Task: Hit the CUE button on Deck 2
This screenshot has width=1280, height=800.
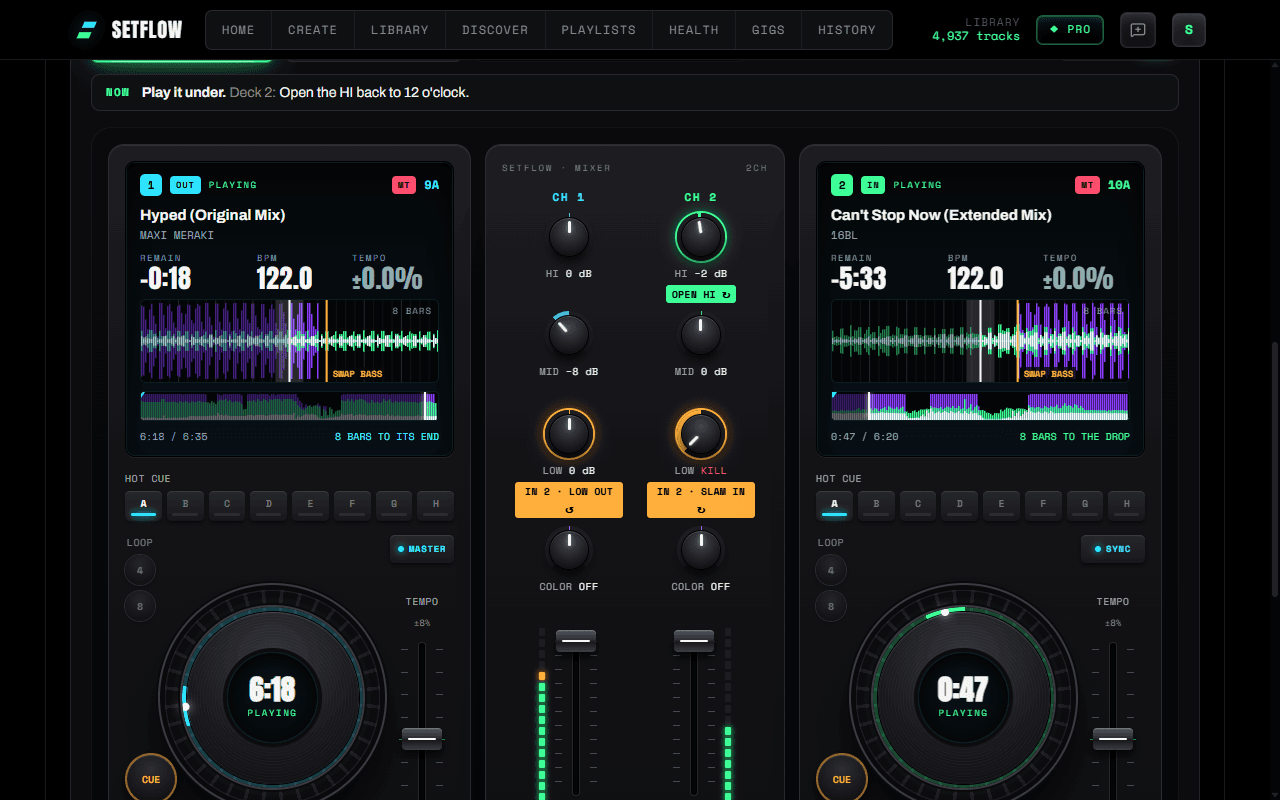Action: (842, 779)
